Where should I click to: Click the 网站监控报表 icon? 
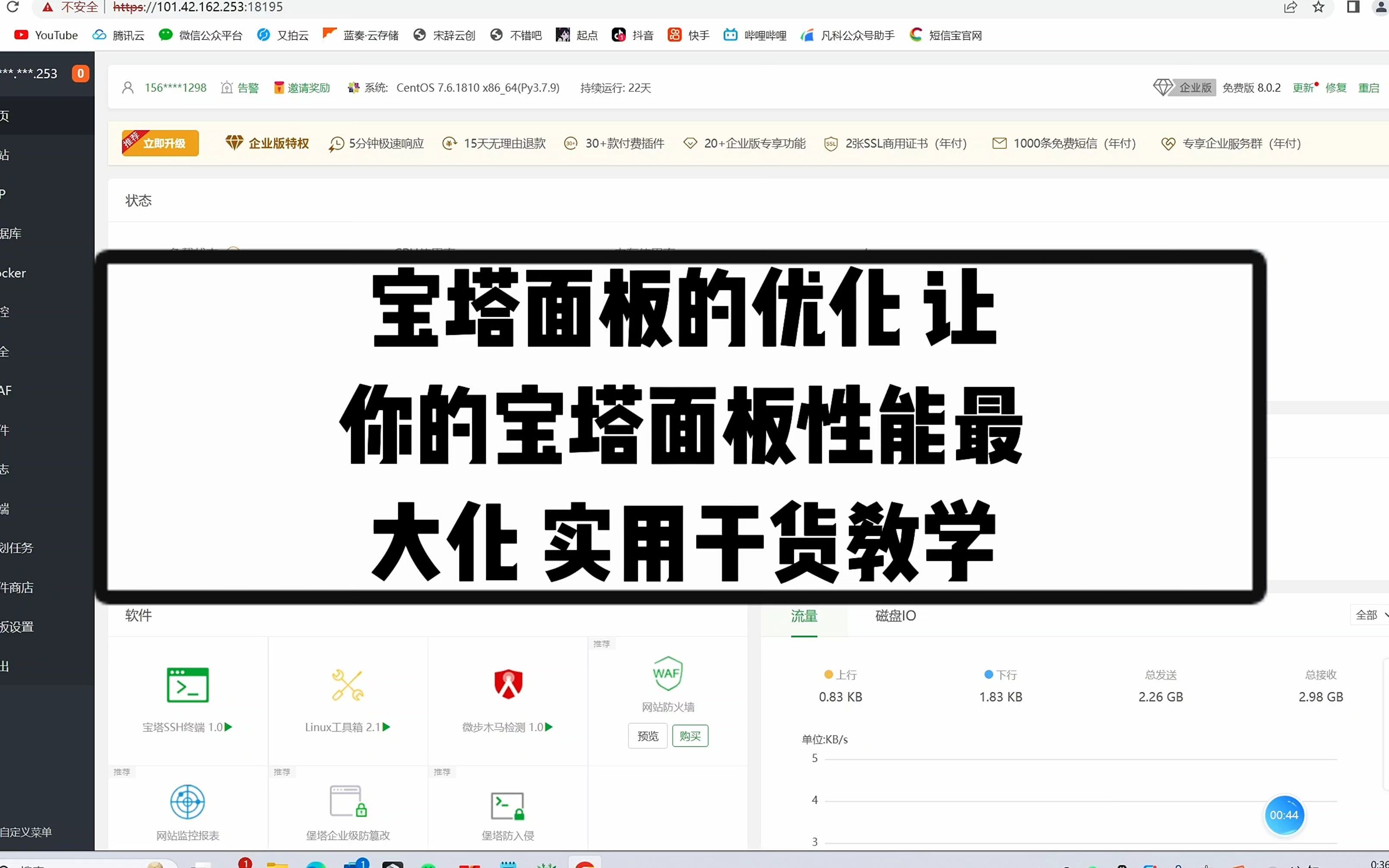tap(188, 802)
